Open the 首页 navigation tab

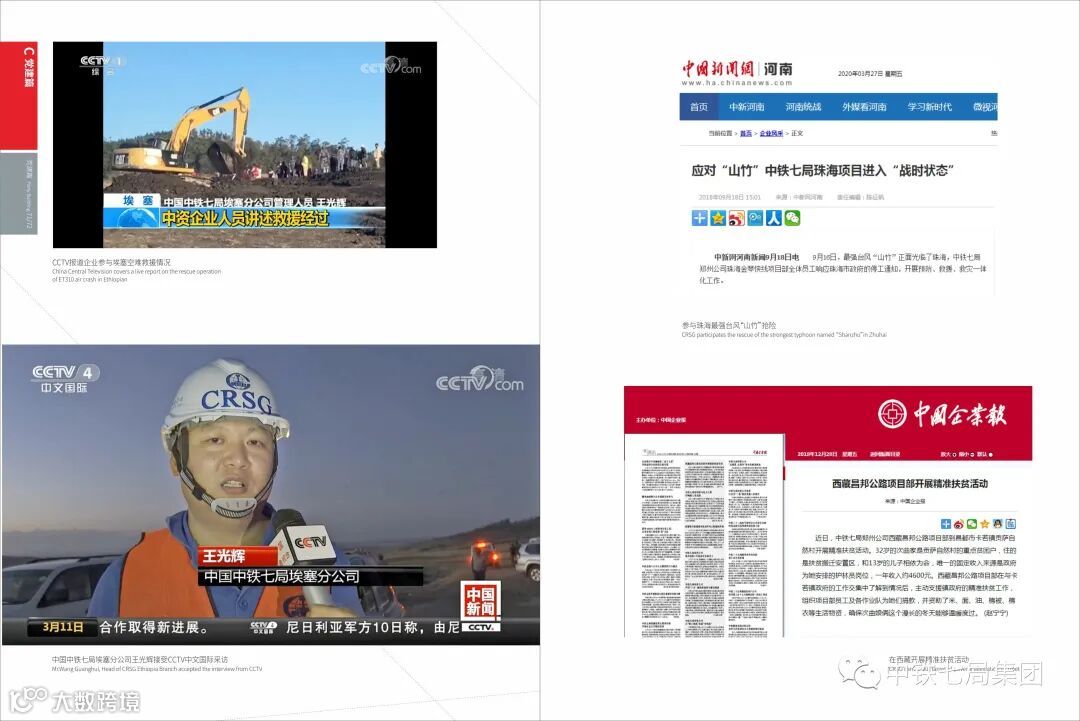point(698,107)
